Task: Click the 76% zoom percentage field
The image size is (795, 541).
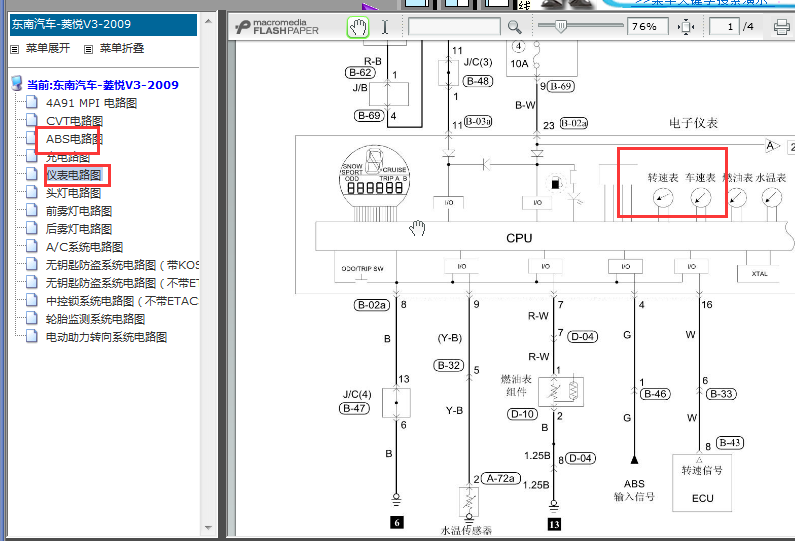Action: point(647,26)
